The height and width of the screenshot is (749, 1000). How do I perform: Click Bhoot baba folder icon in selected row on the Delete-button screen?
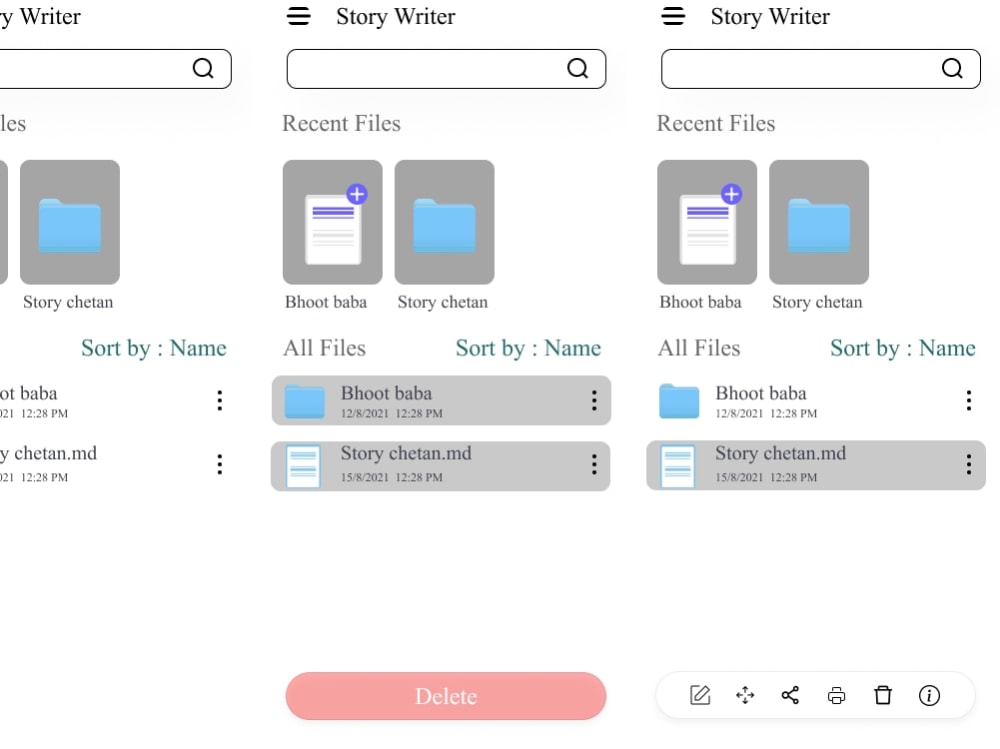(x=304, y=401)
